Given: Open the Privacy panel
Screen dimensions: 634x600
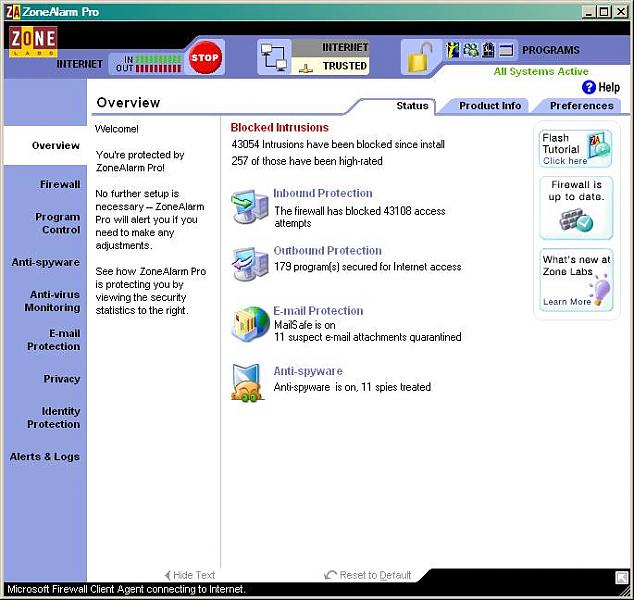Looking at the screenshot, I should [x=61, y=379].
